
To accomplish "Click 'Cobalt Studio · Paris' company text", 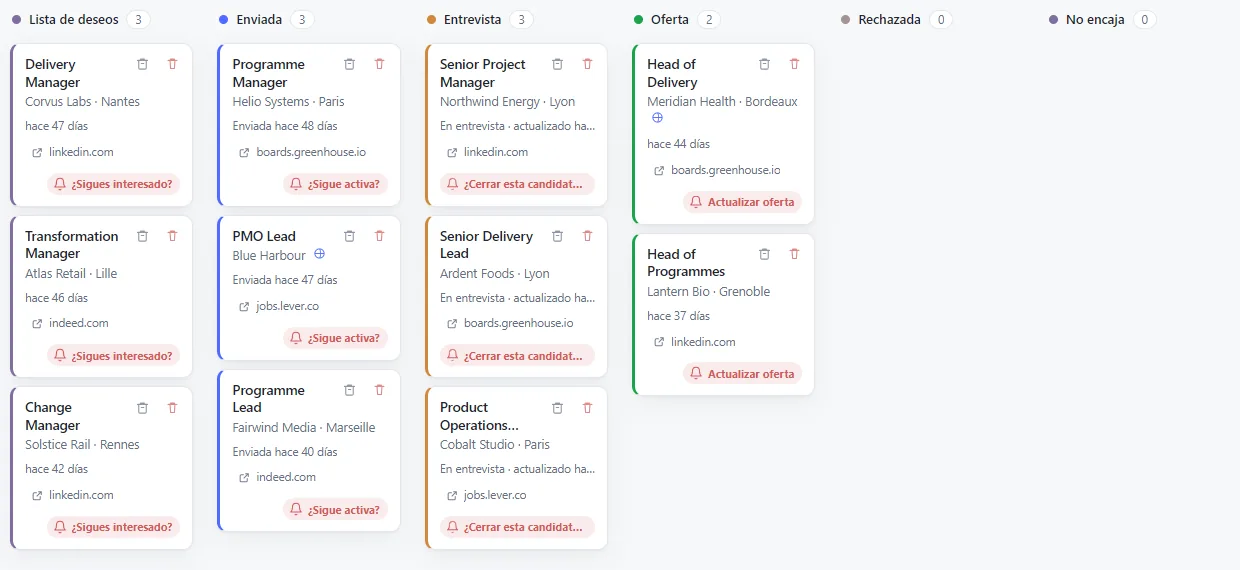I will tap(495, 445).
